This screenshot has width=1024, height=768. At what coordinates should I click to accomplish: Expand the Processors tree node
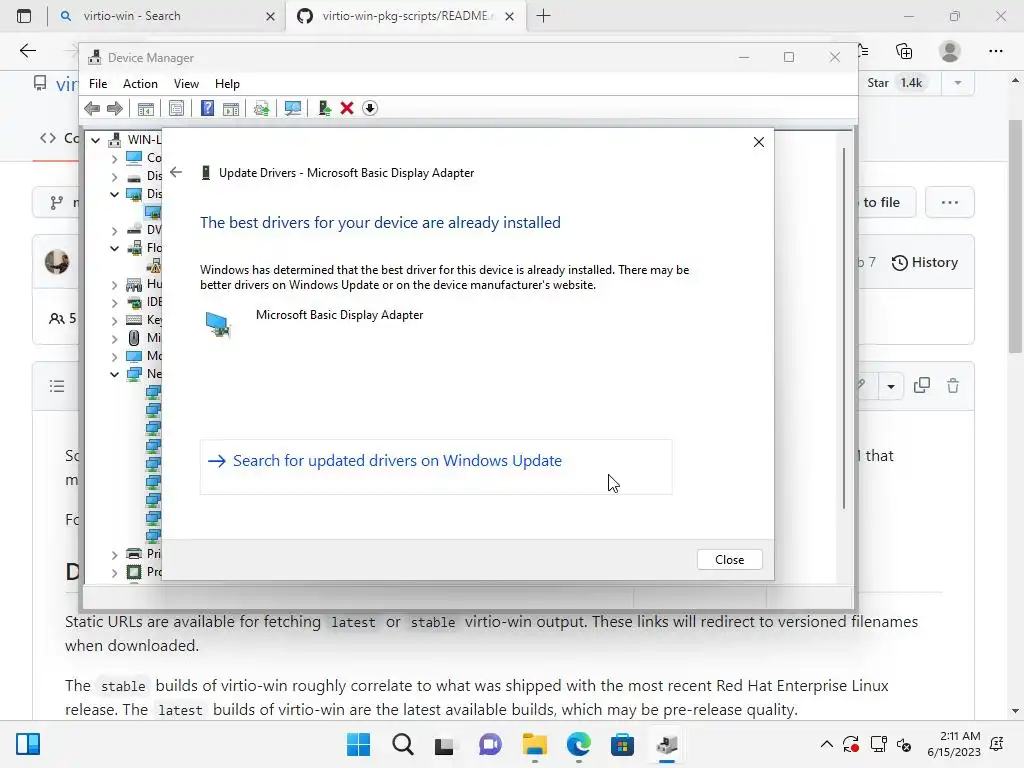point(114,572)
